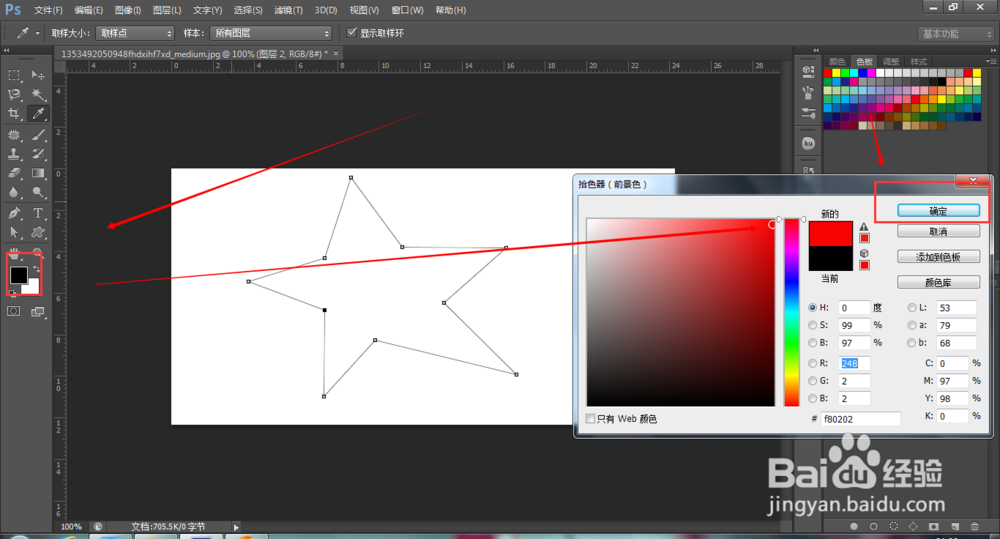Select the Brush tool
Image resolution: width=1000 pixels, height=539 pixels.
coord(38,135)
